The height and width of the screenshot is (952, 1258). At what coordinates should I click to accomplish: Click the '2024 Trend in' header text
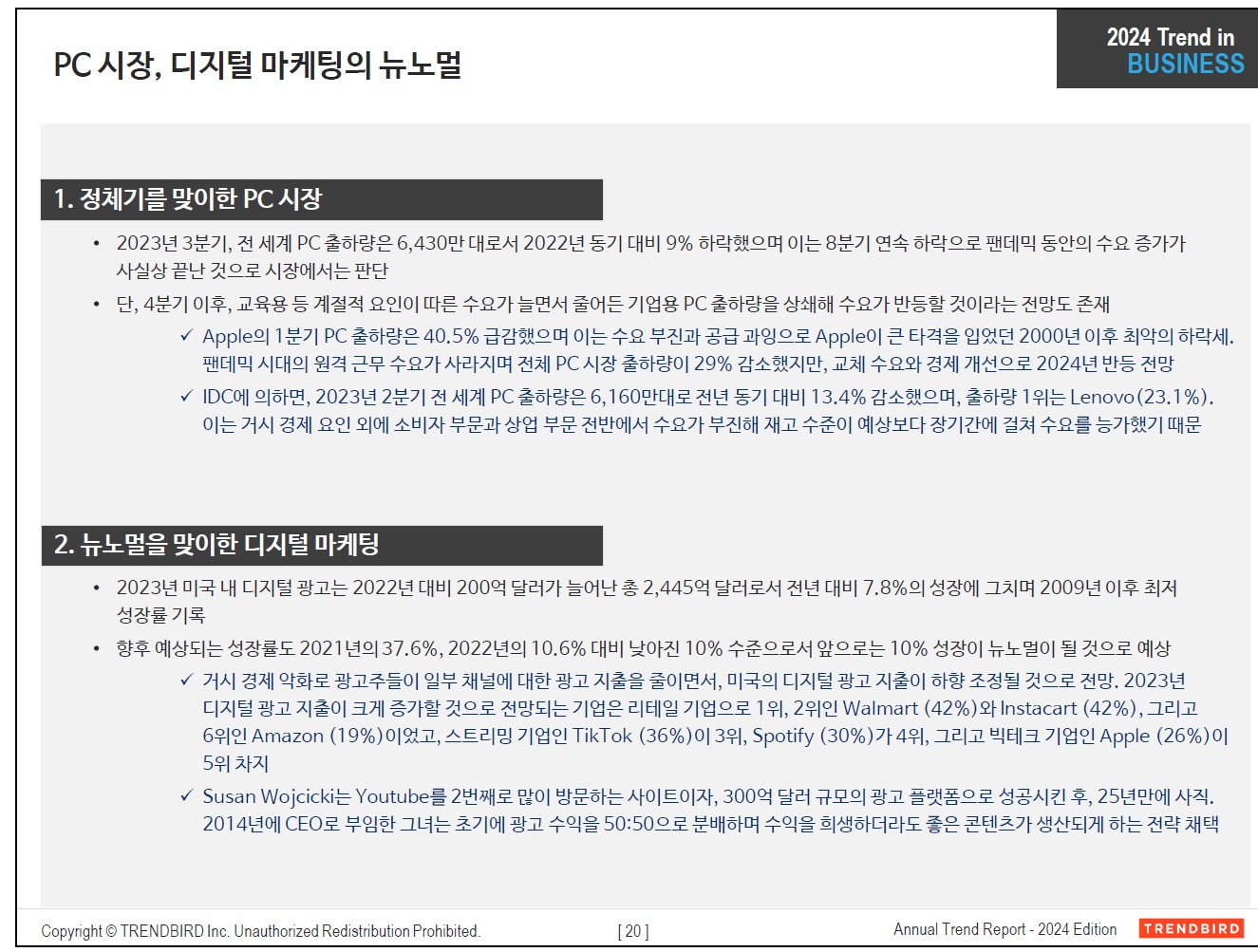click(1170, 38)
